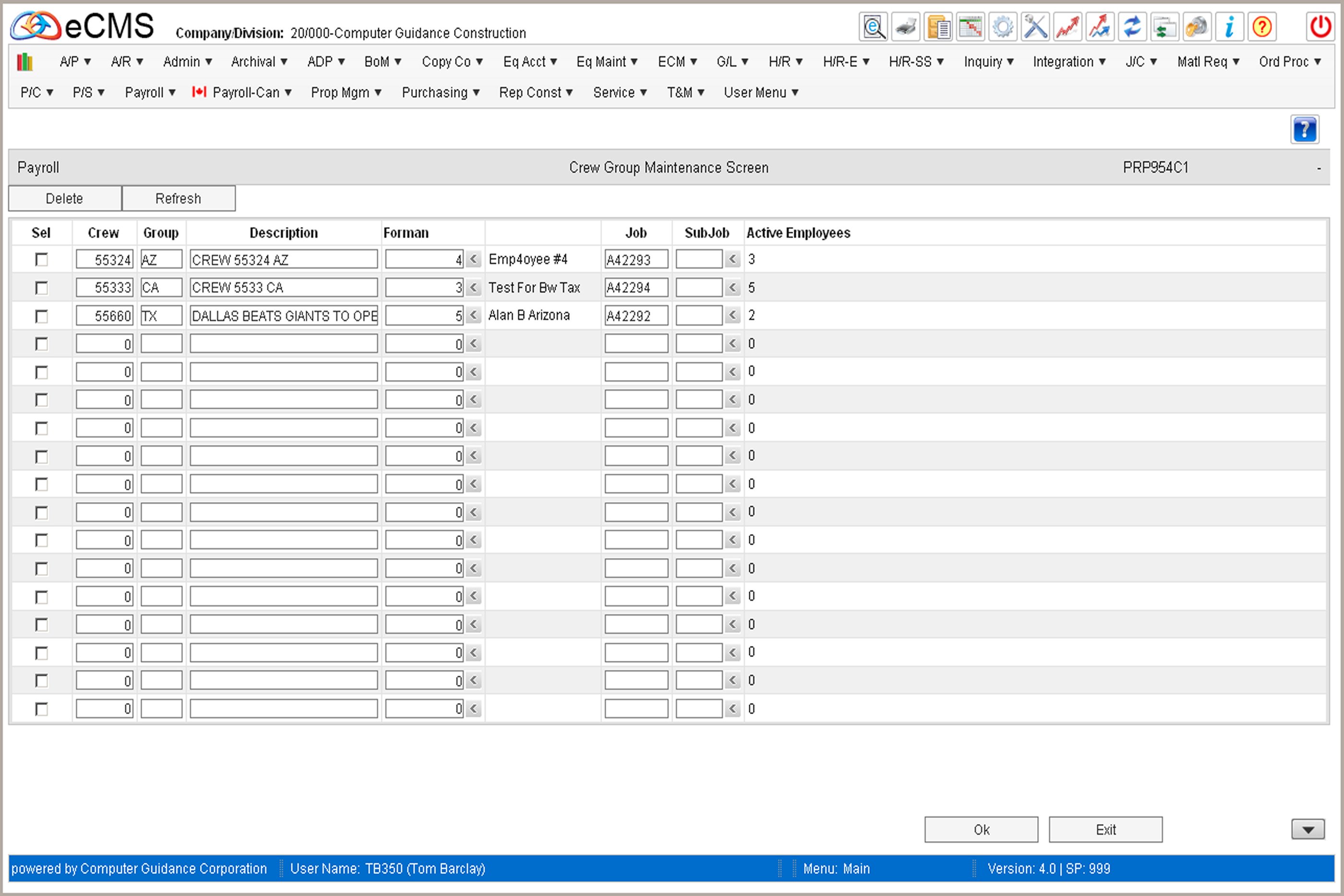Click the red power logout icon
The width and height of the screenshot is (1344, 896).
click(1320, 27)
